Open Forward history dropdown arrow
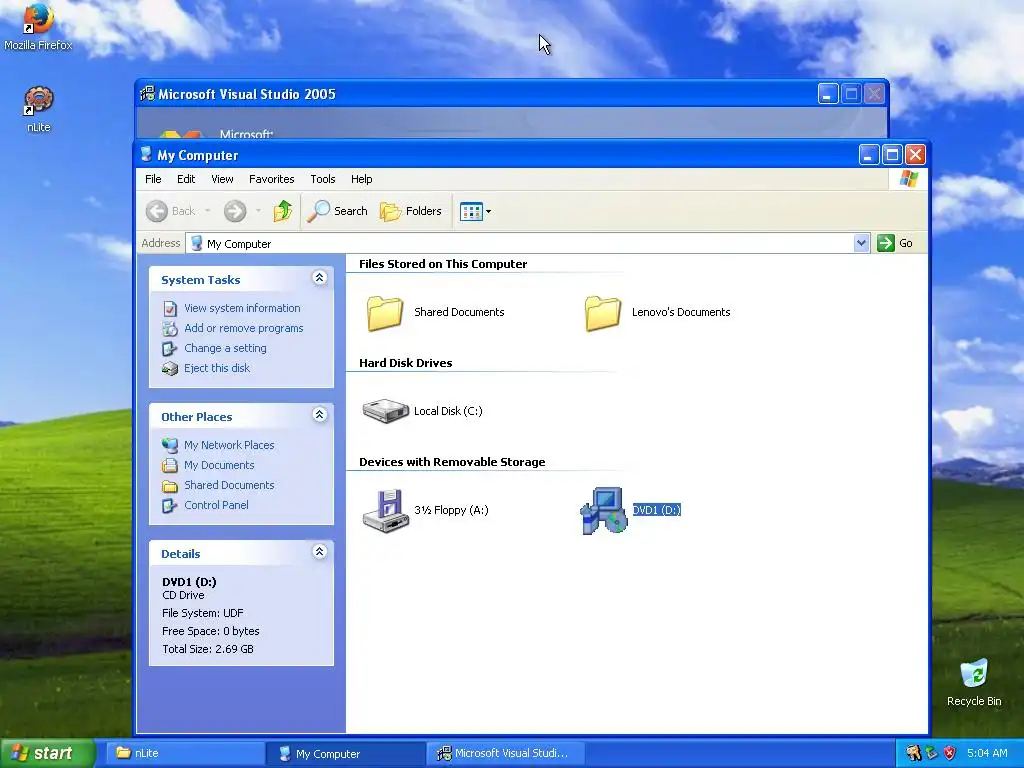The image size is (1024, 768). point(259,211)
